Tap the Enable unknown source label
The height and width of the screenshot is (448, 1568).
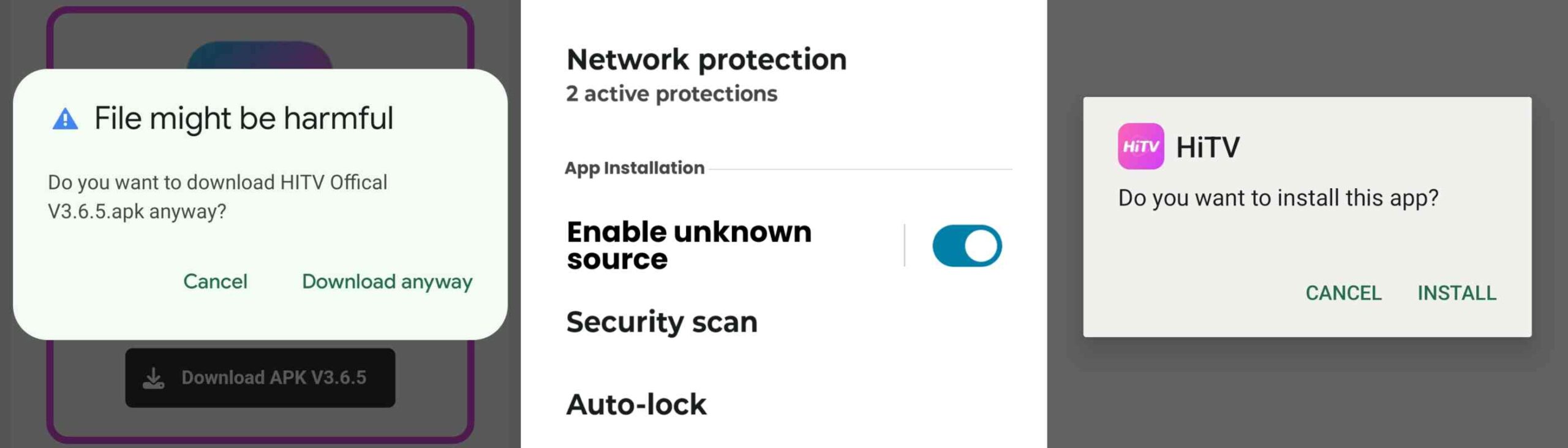coord(689,245)
